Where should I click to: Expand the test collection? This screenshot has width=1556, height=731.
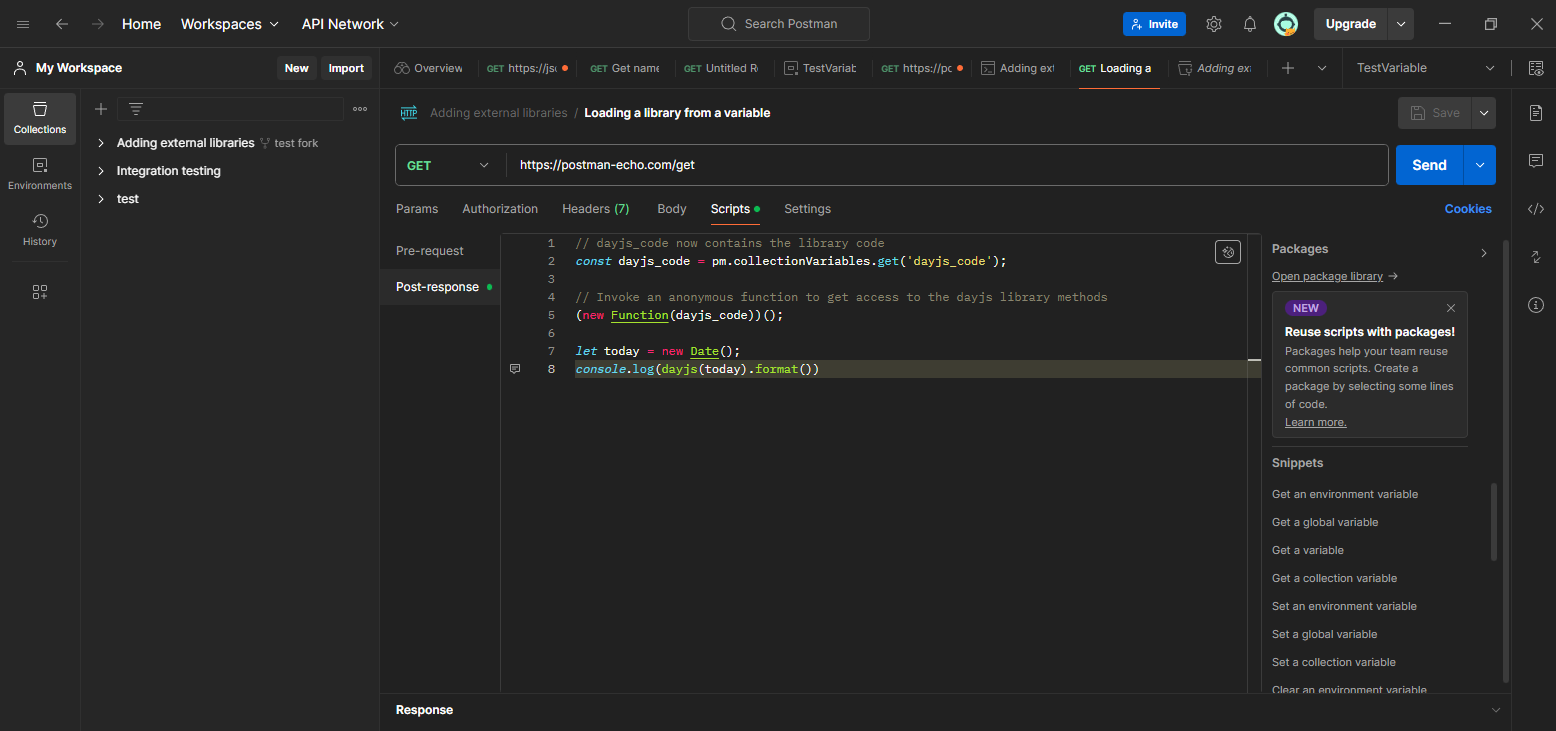tap(101, 199)
